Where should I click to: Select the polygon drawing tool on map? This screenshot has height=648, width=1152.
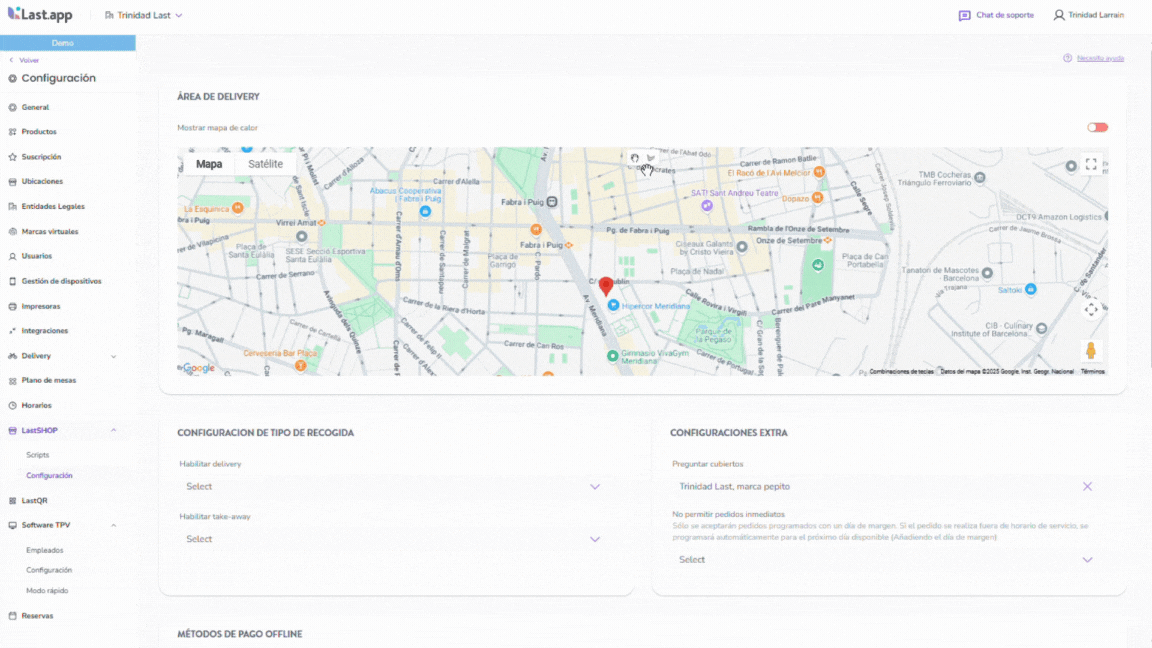tap(651, 158)
